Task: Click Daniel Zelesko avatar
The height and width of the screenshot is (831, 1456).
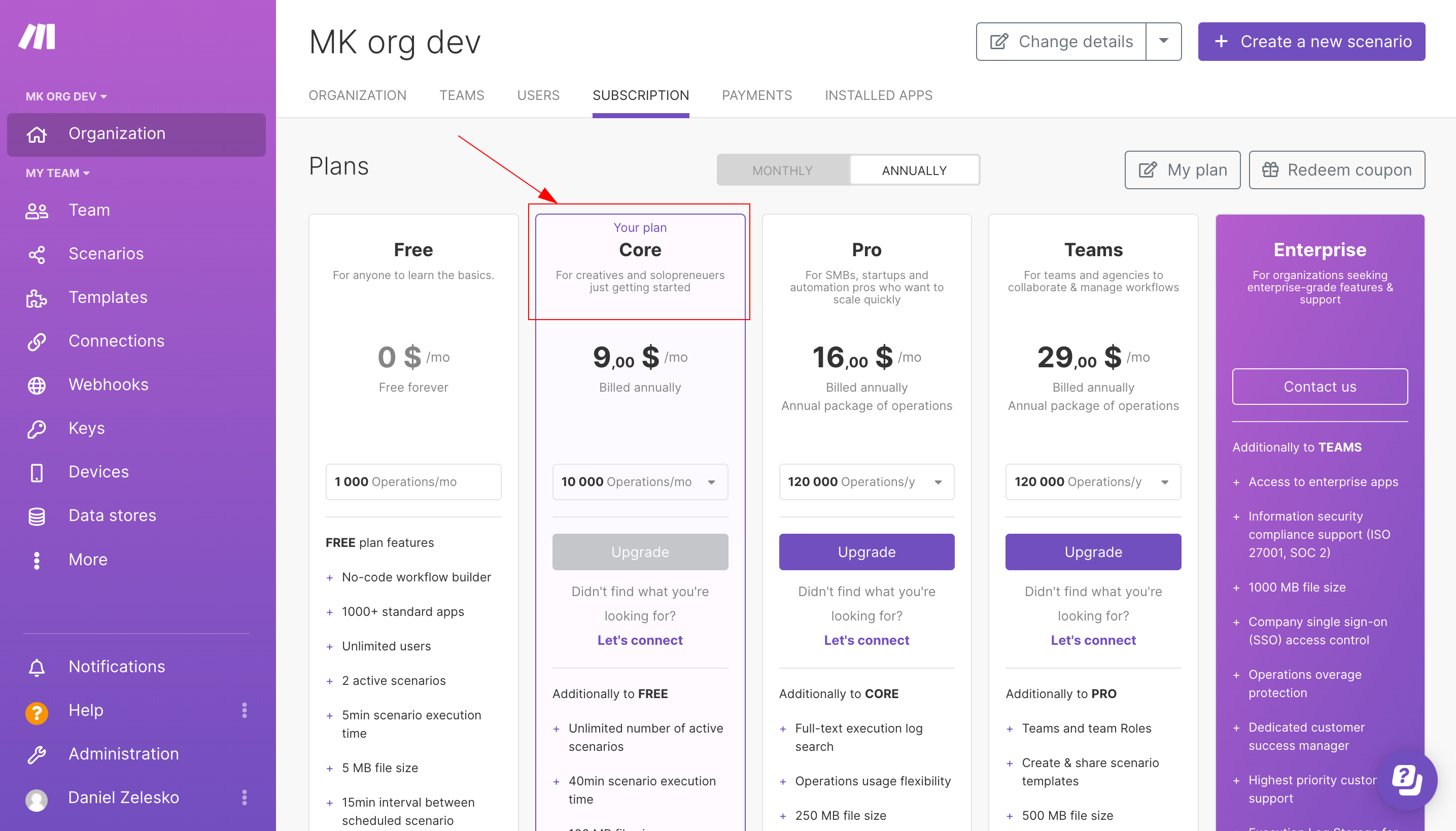Action: (x=37, y=799)
